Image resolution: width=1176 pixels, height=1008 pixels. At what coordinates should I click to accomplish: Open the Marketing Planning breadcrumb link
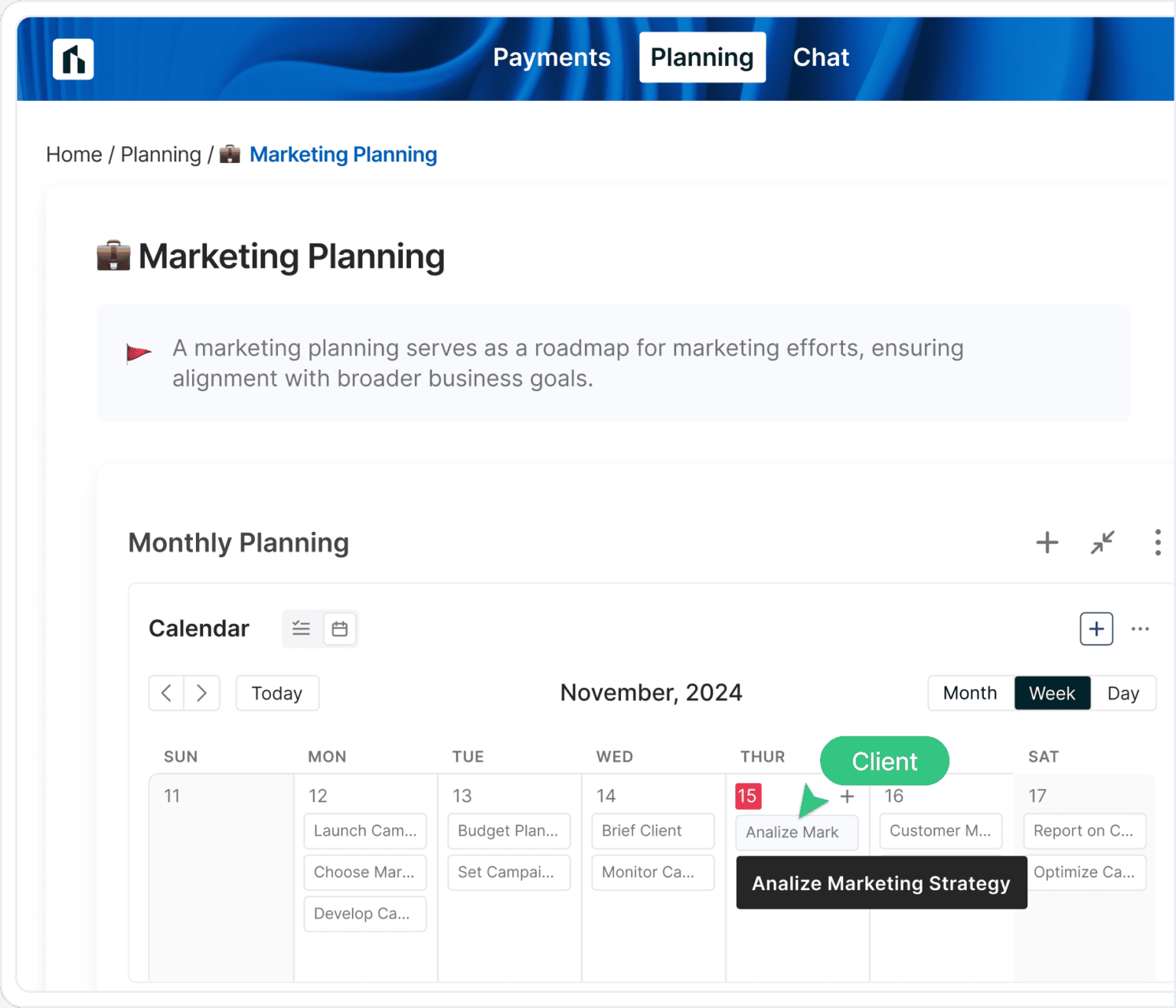(343, 155)
